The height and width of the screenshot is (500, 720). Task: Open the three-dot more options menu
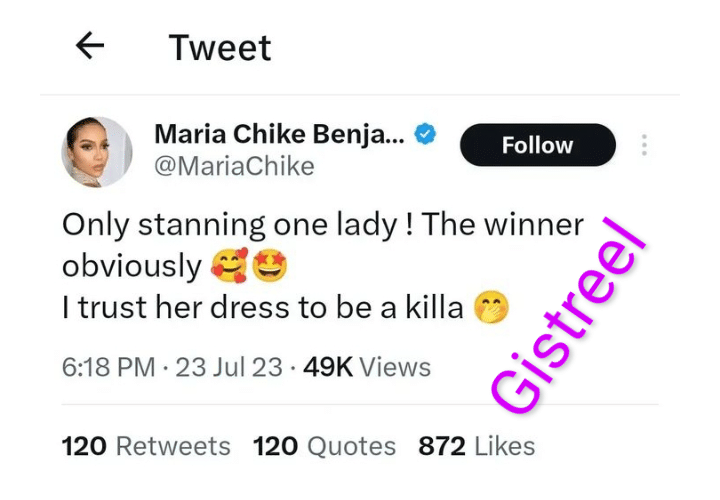[x=645, y=145]
